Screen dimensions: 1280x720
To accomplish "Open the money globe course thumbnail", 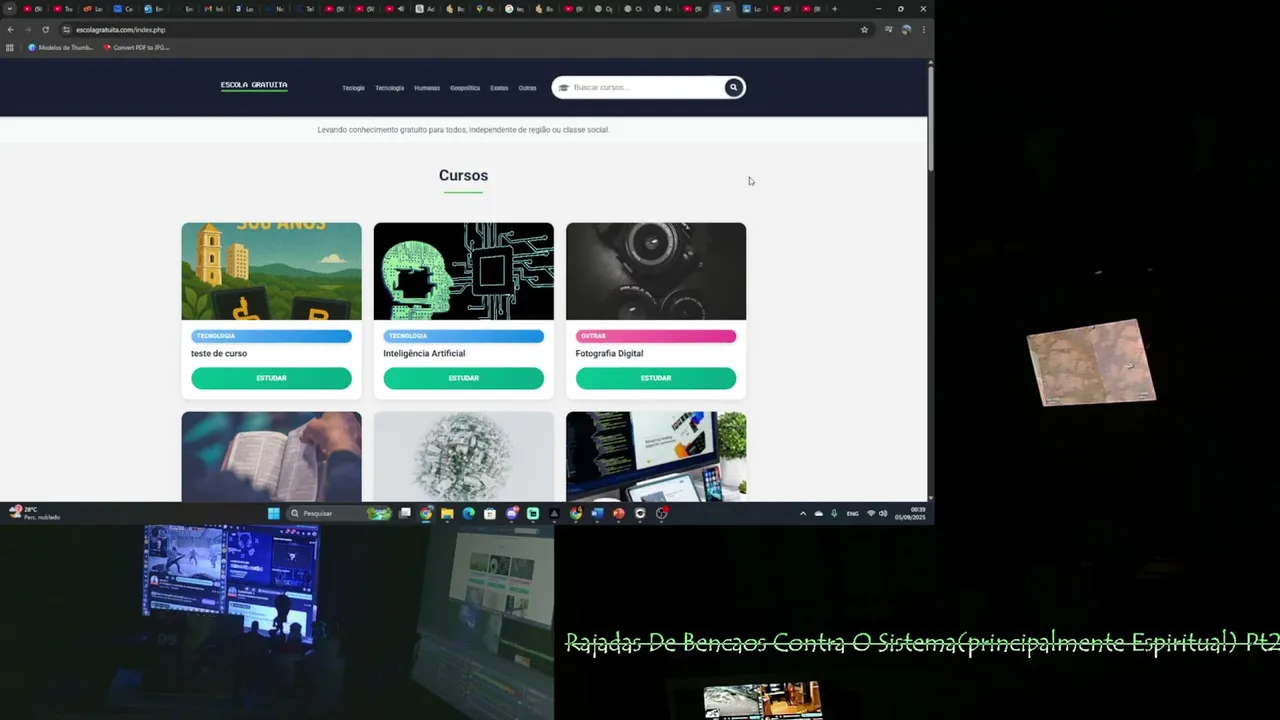I will coord(463,456).
